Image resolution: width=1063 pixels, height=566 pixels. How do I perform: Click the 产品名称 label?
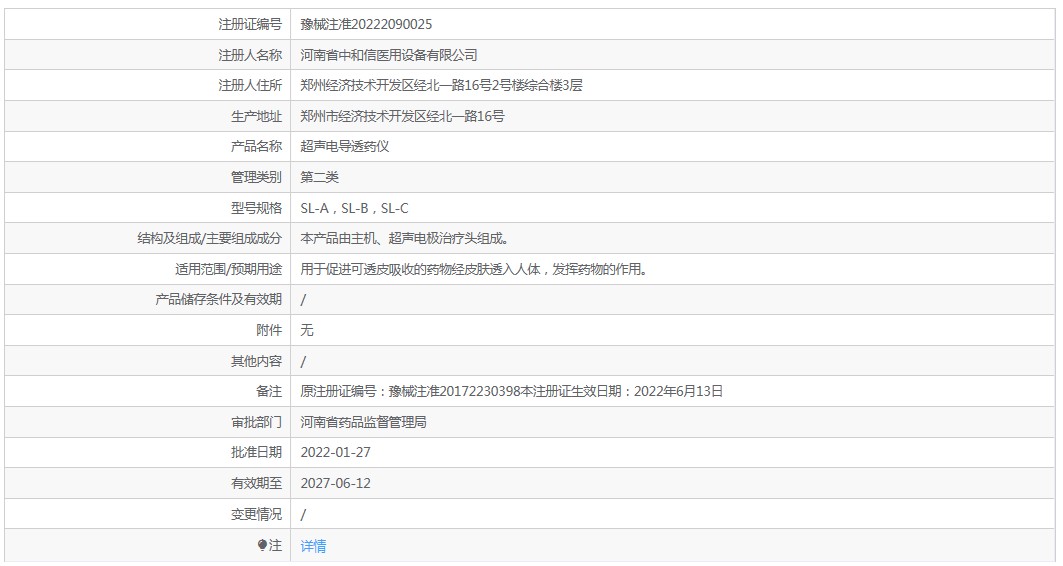[x=256, y=146]
